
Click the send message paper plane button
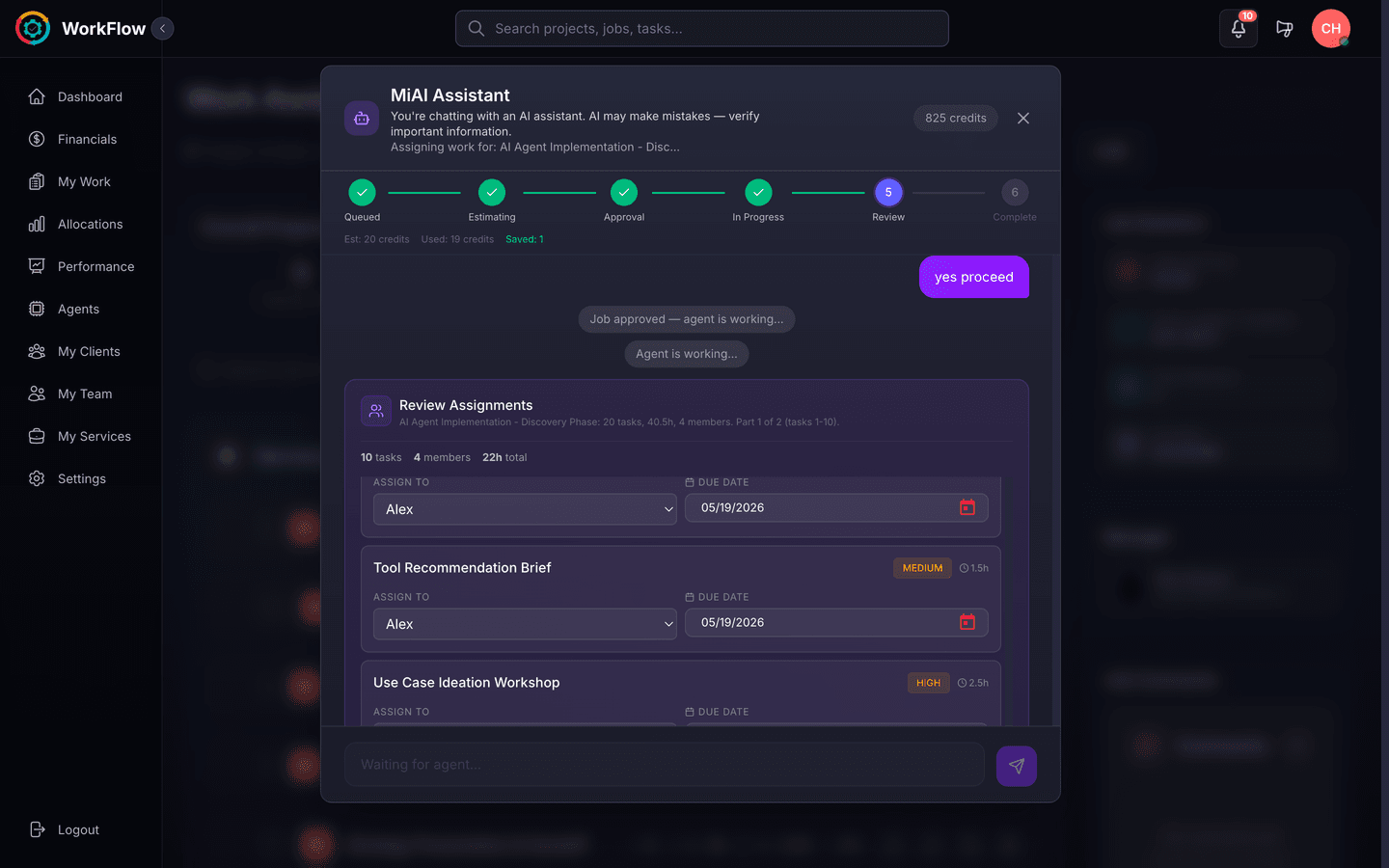click(x=1017, y=767)
